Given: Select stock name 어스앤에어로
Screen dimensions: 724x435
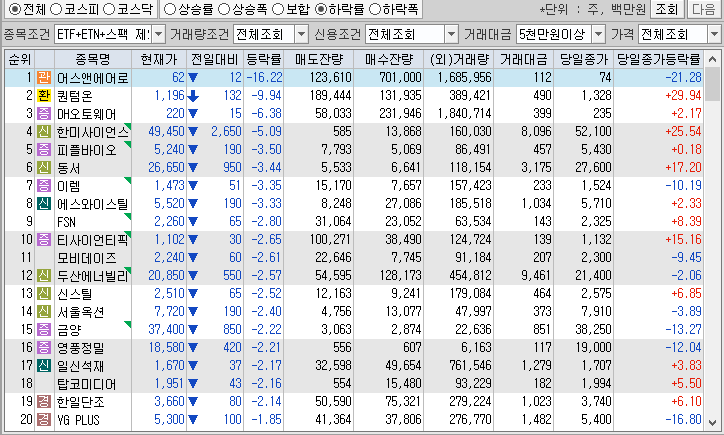Looking at the screenshot, I should pyautogui.click(x=93, y=78).
